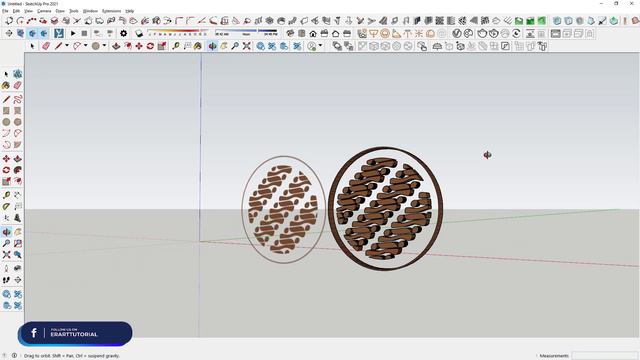Select the Section Plane tool in left tool set
The width and height of the screenshot is (640, 360).
click(18, 280)
